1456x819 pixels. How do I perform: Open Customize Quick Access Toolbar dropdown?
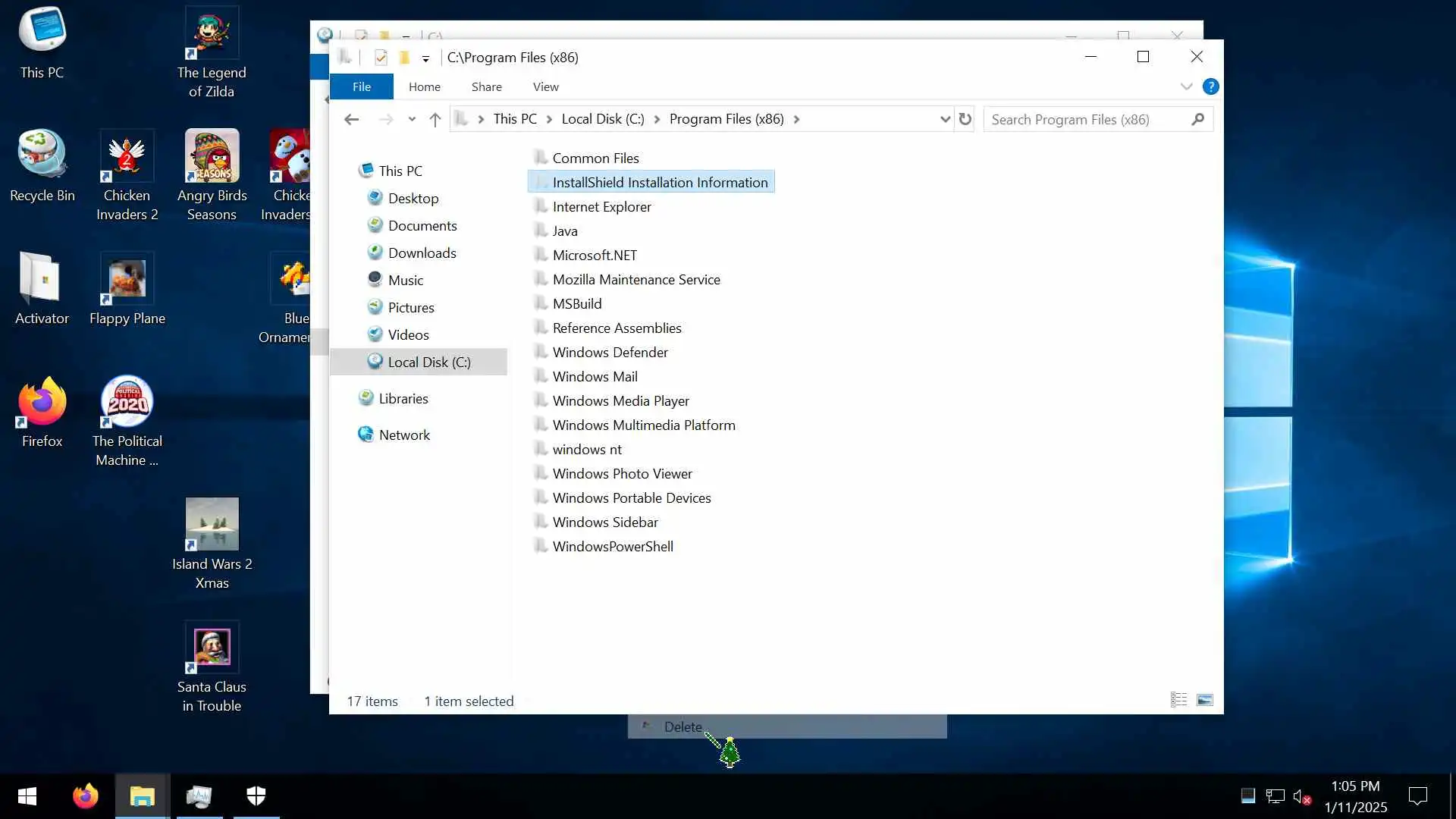(x=425, y=58)
